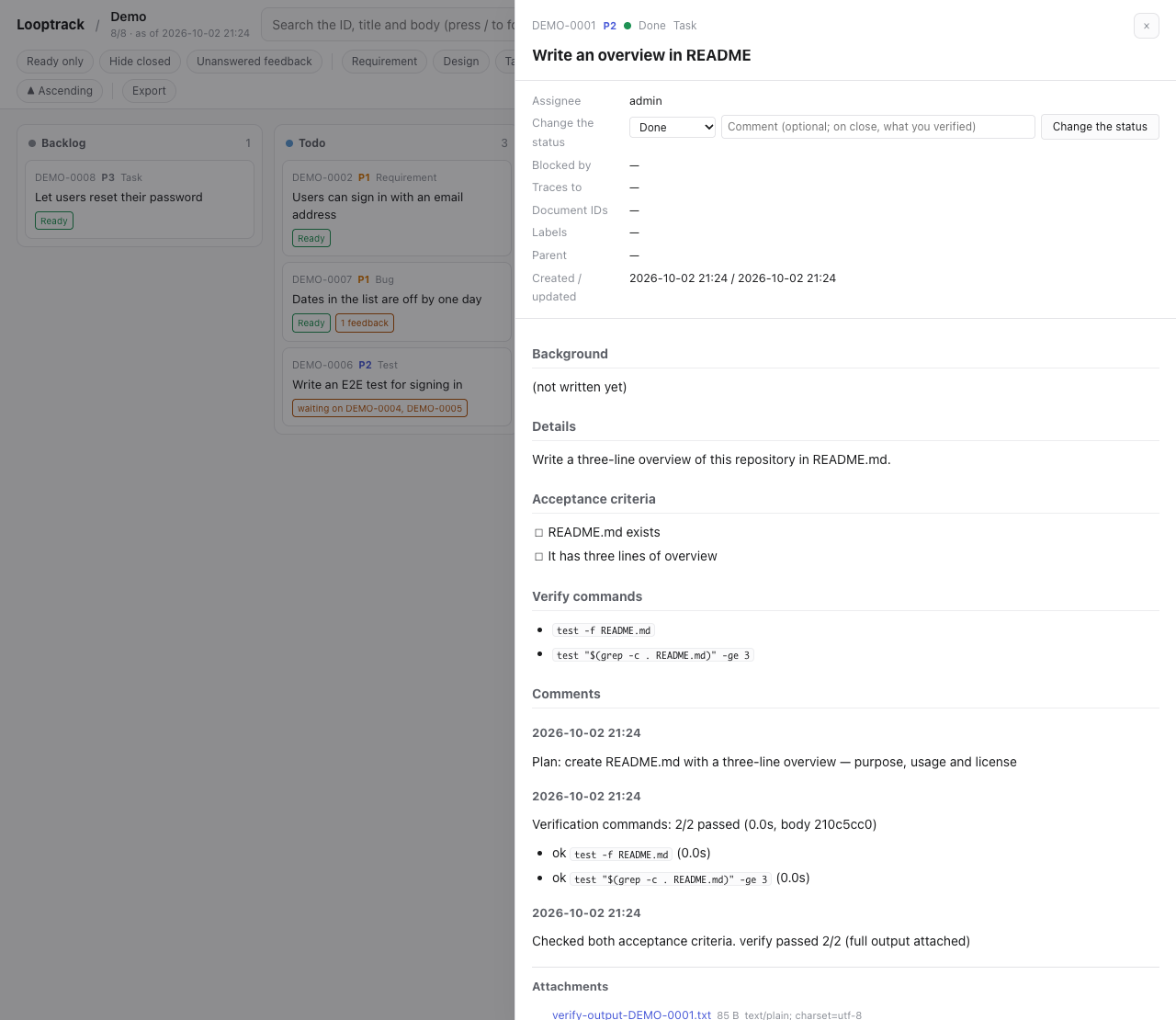Click the 'Plan: create README.md' comment
Image resolution: width=1176 pixels, height=1020 pixels.
point(775,763)
